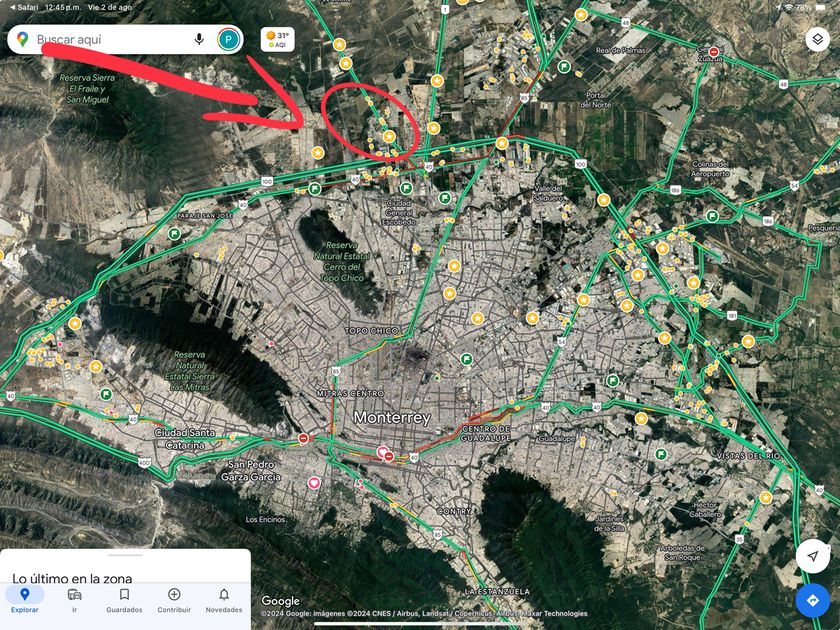Viewport: 840px width, 630px height.
Task: Tap the blue directions button
Action: (813, 600)
